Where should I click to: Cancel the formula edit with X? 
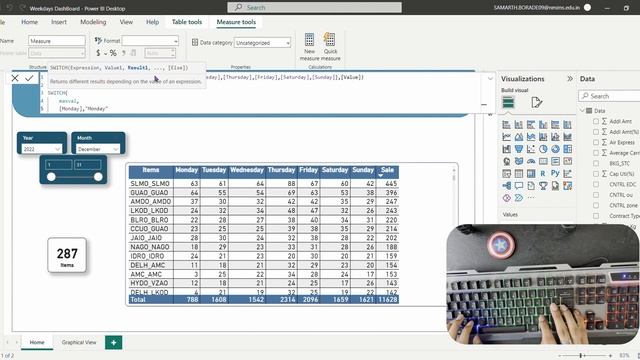coord(15,78)
